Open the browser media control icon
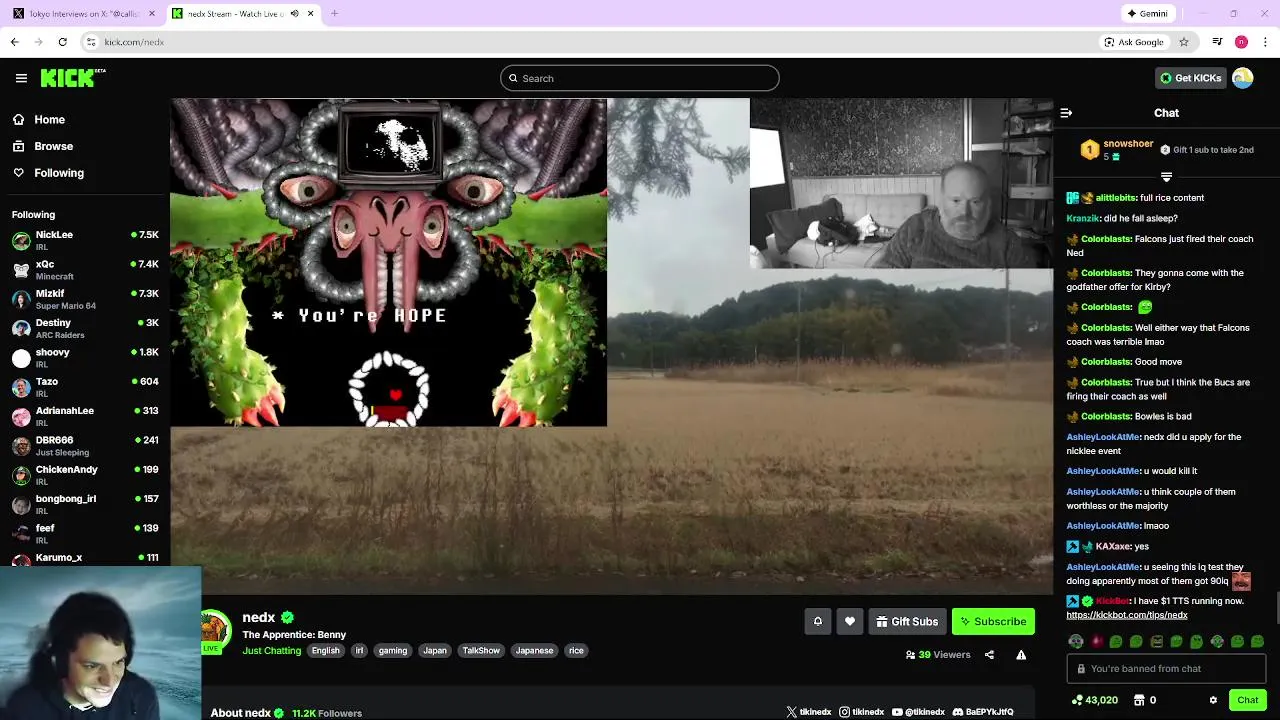Viewport: 1280px width, 720px height. (1217, 42)
